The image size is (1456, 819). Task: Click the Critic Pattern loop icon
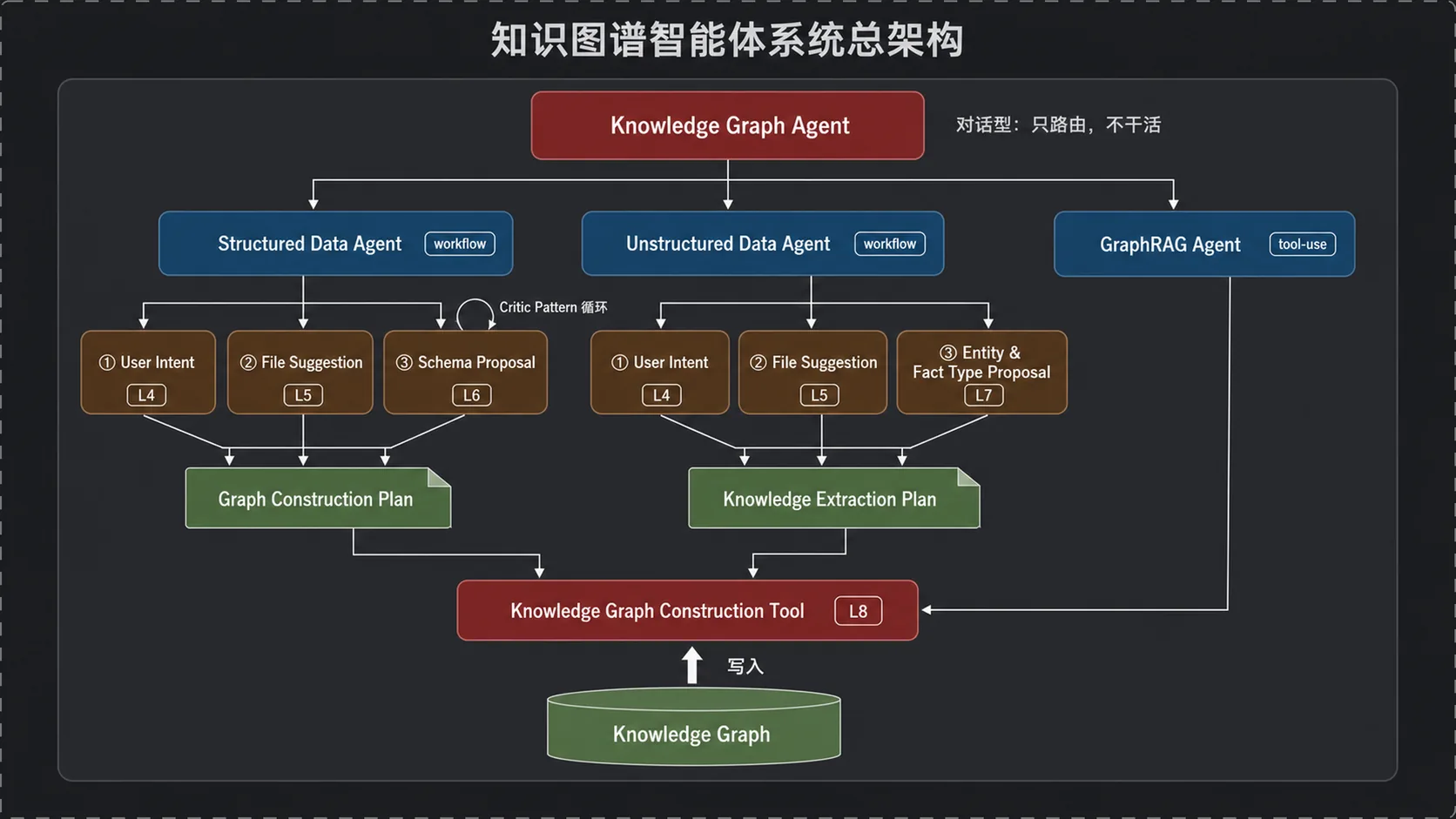click(475, 314)
